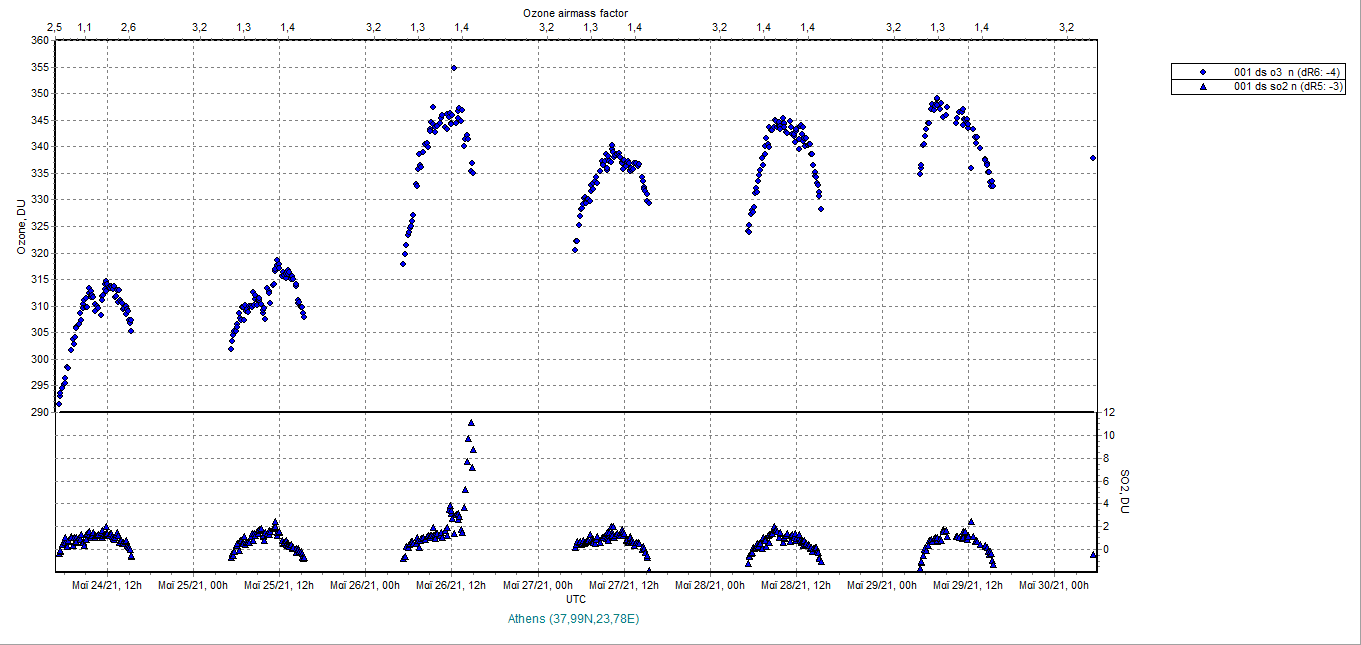Click the isolated ozone diamond at far right
Screen dimensions: 1361x645
point(1093,158)
